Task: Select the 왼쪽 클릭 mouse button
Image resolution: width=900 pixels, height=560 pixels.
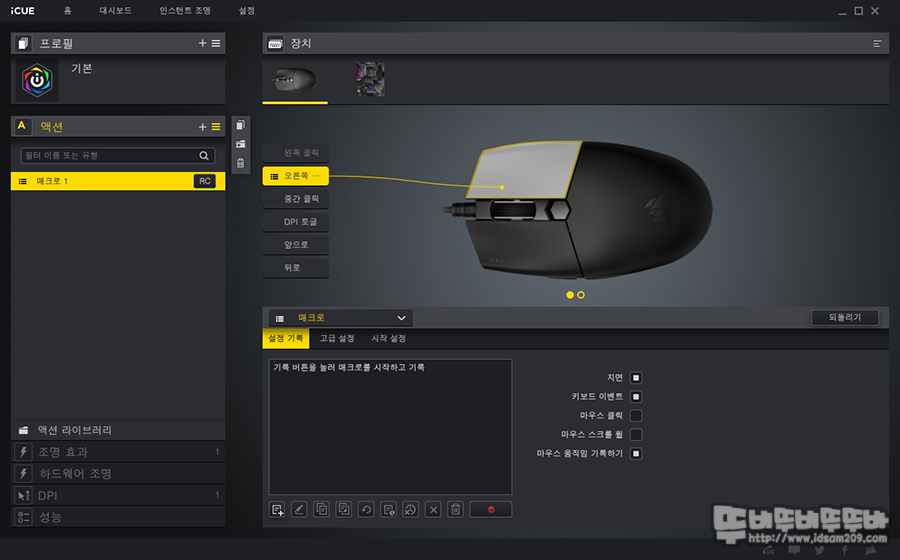Action: [x=296, y=153]
